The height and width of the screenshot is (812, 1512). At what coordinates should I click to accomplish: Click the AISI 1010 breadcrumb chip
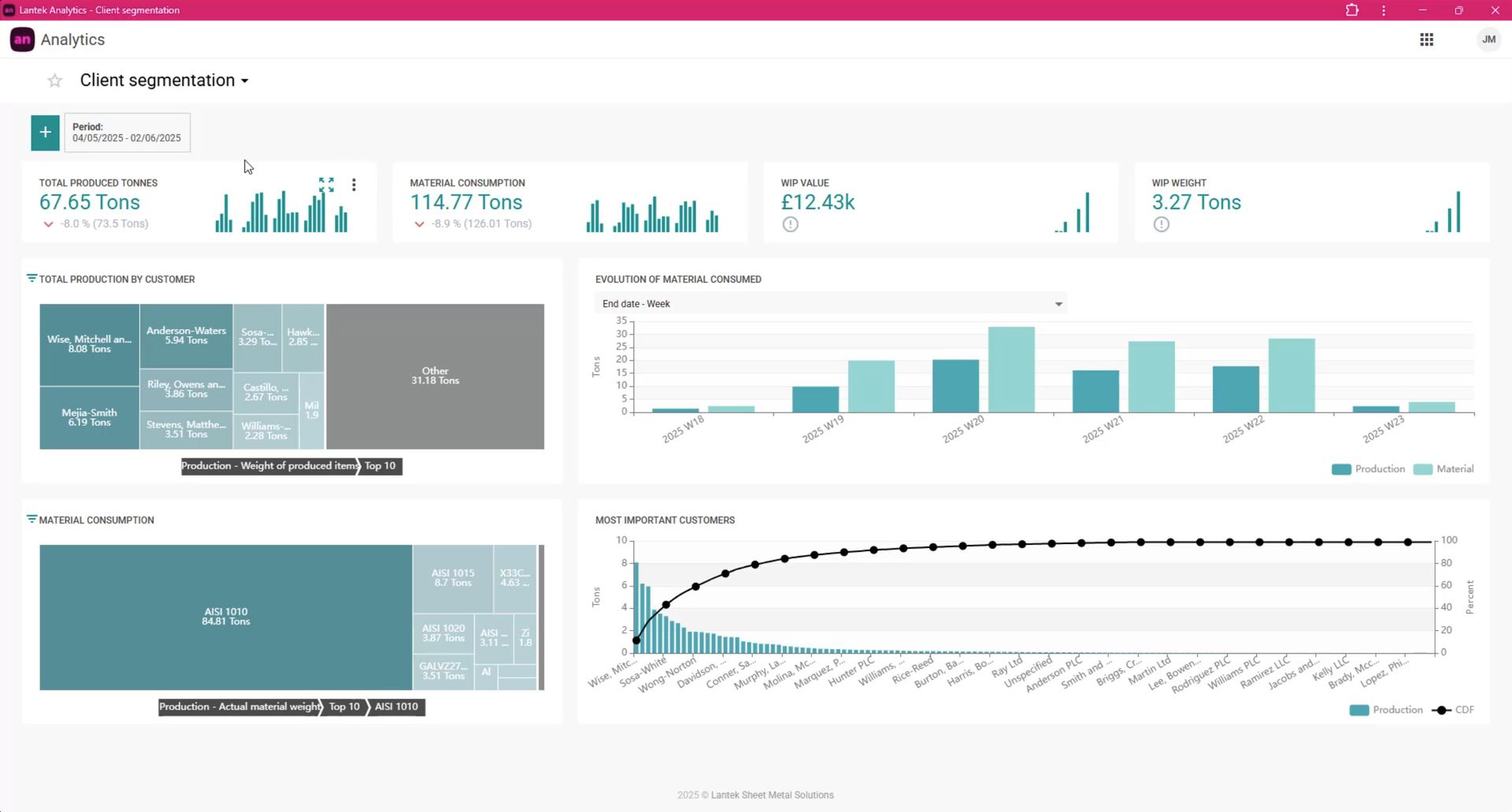click(398, 707)
